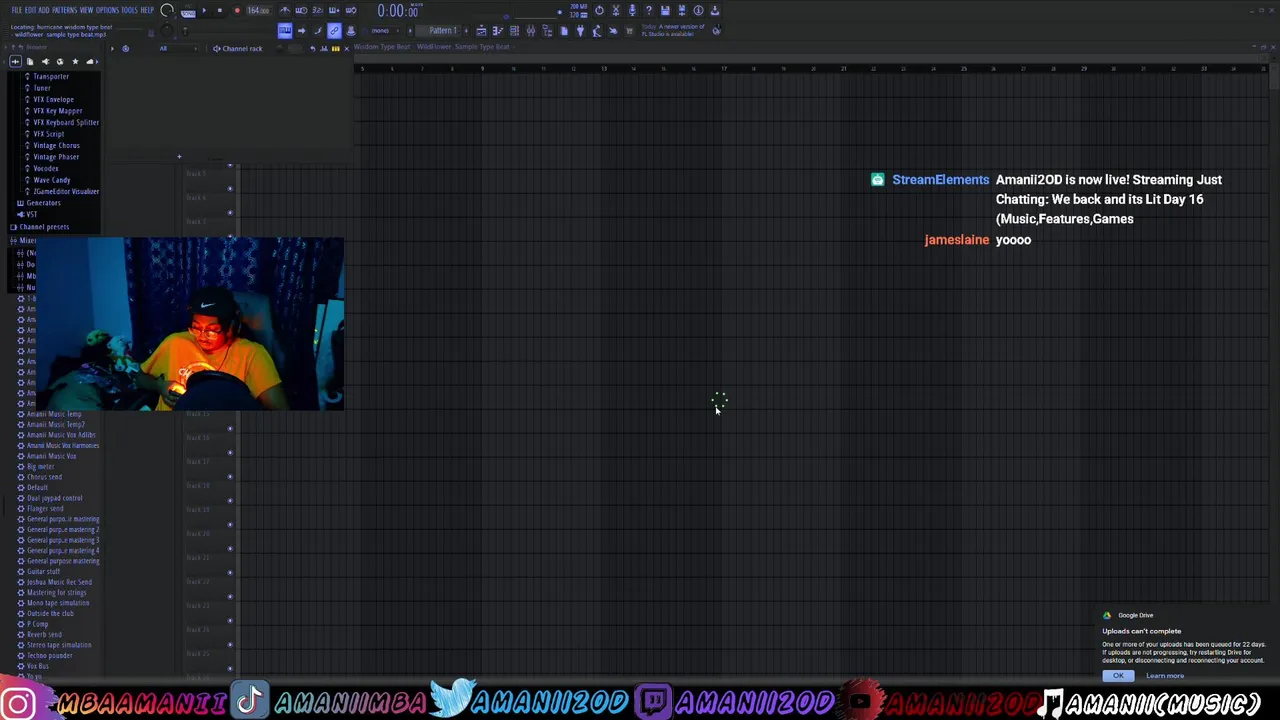
Task: Click the star favorites icon in browser
Action: point(75,61)
